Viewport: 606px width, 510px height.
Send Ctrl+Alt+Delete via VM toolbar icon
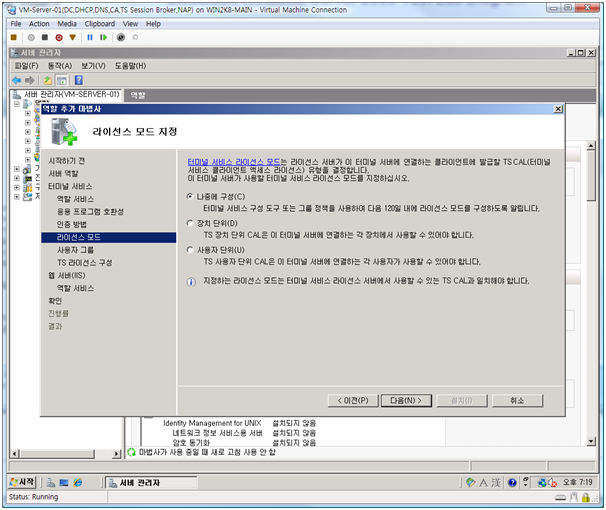click(14, 37)
